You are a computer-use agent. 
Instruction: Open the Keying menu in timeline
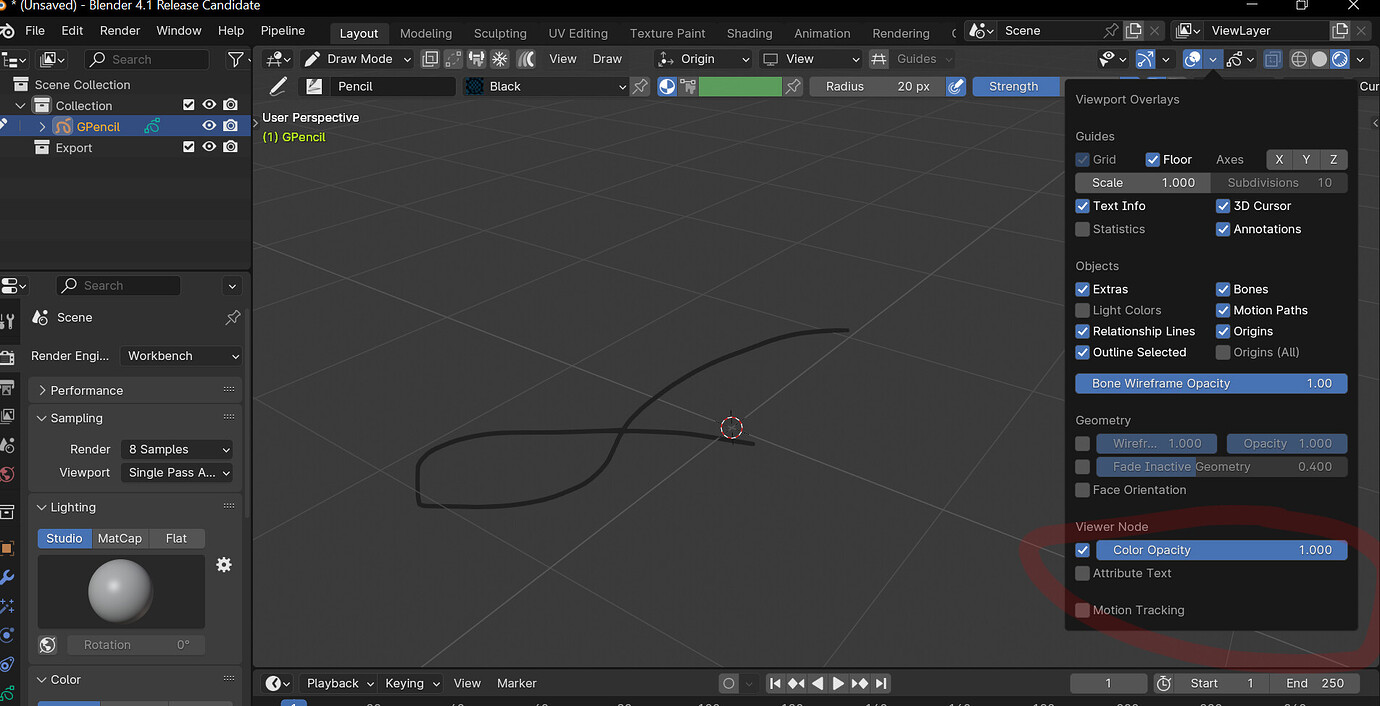412,683
